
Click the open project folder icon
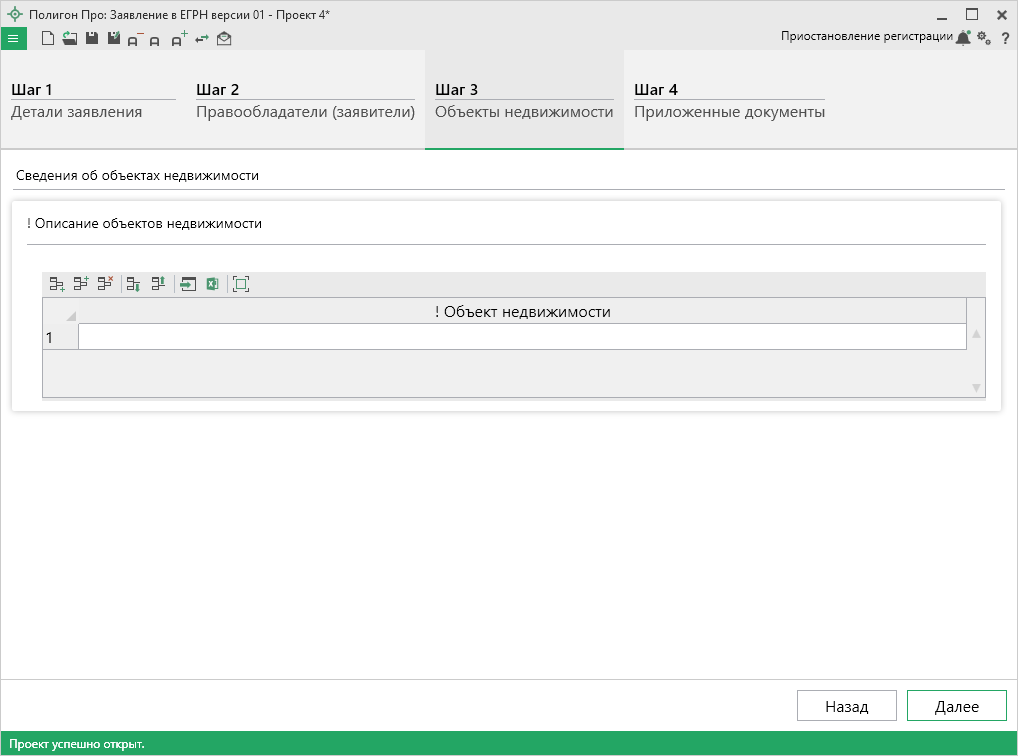point(69,38)
